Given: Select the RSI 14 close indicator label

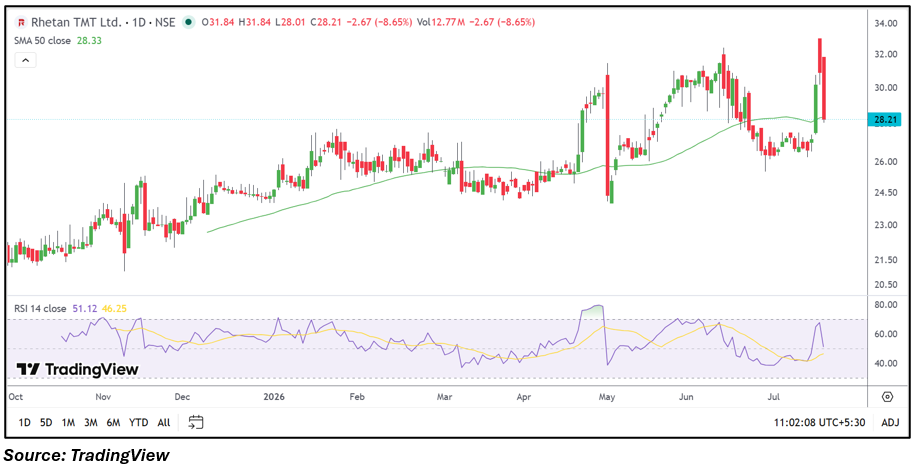Looking at the screenshot, I should (41, 308).
